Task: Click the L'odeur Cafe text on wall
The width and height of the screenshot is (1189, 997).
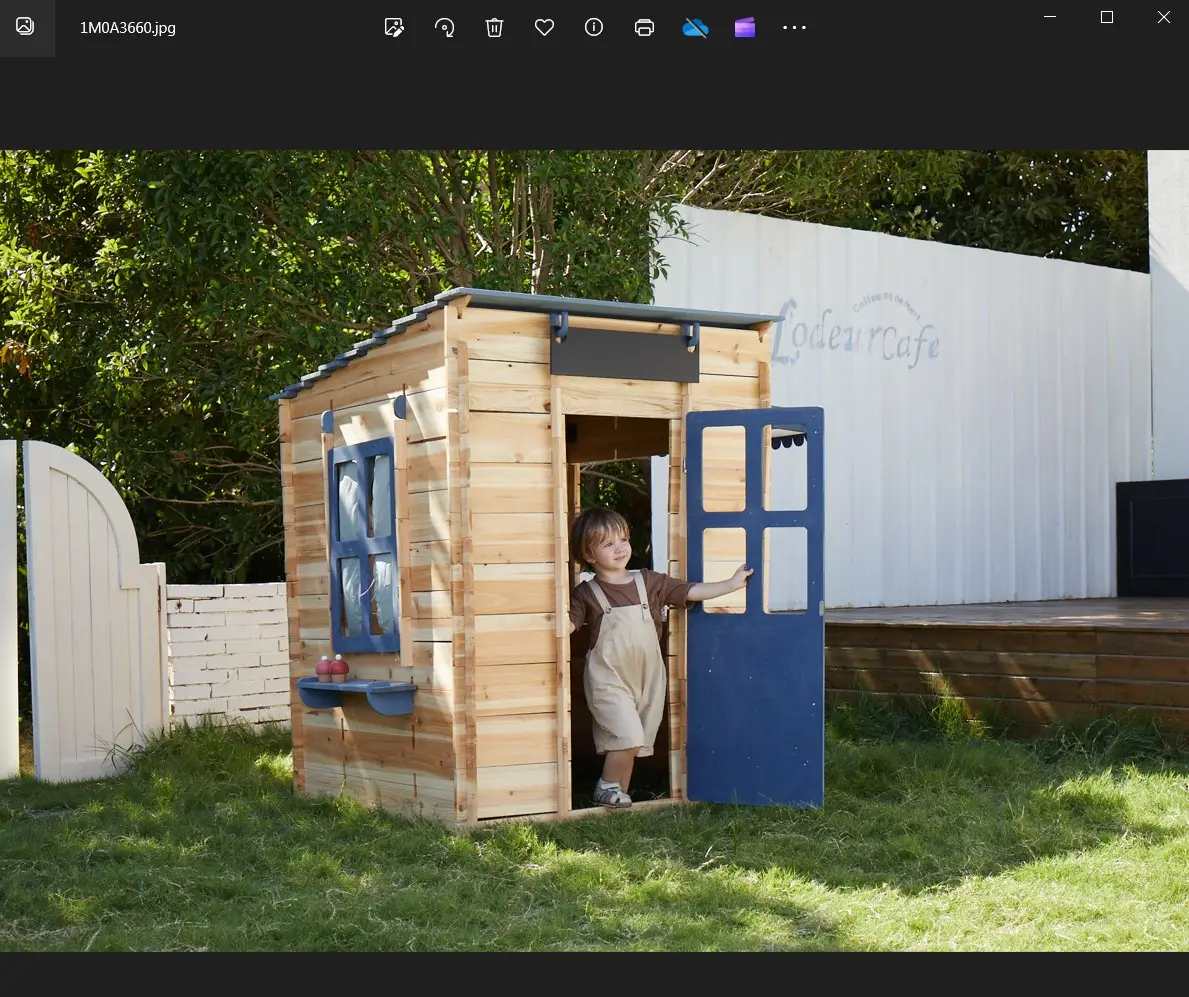Action: [858, 334]
